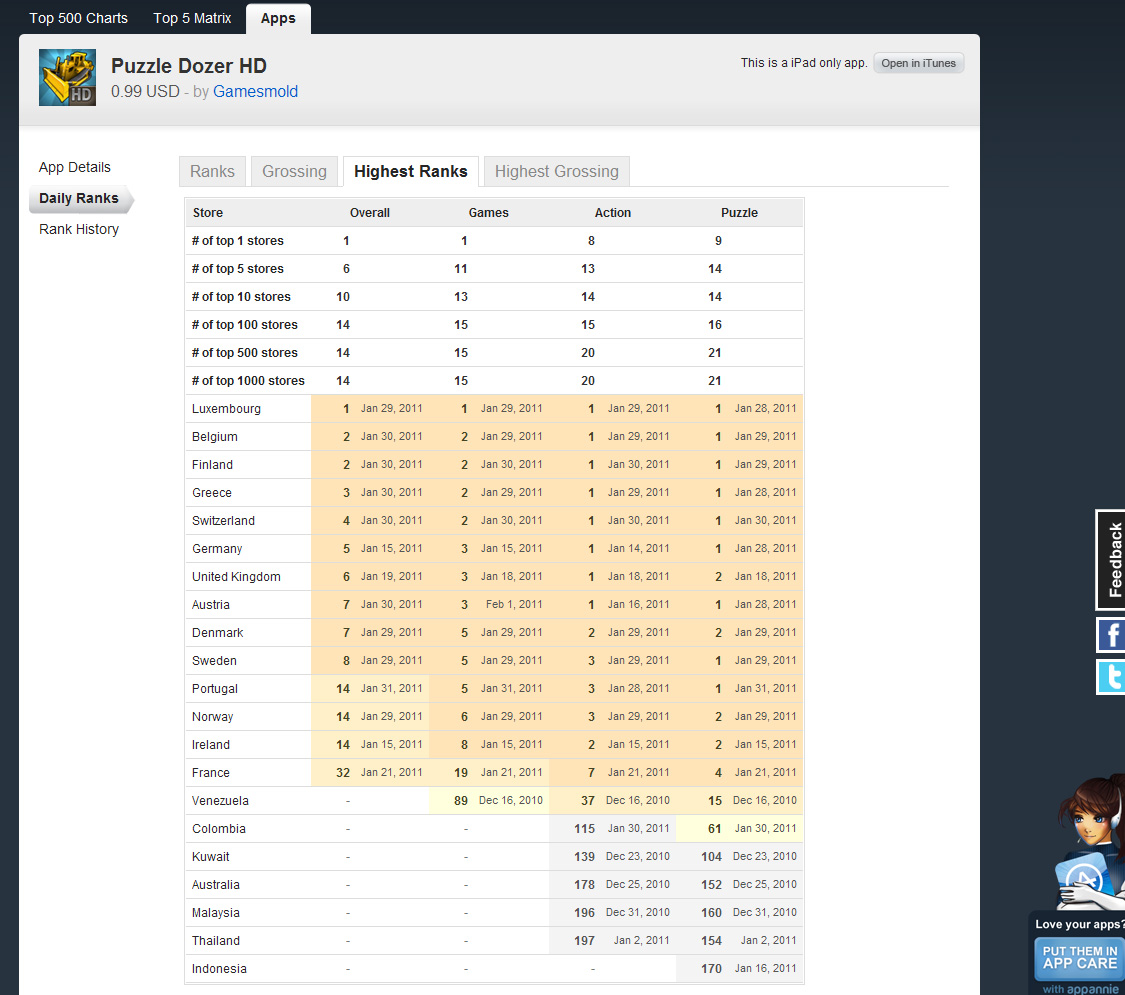Select the Highest Ranks tab
The height and width of the screenshot is (995, 1125).
410,171
